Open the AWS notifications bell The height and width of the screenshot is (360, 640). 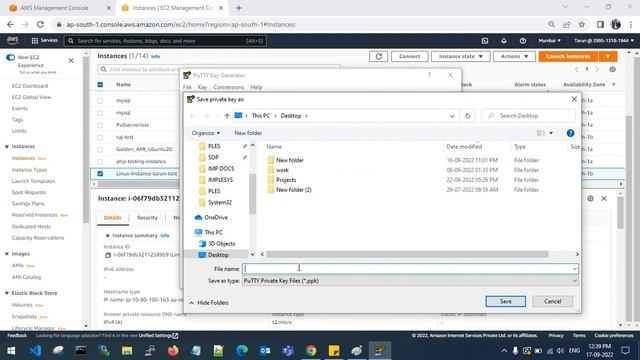click(x=504, y=41)
